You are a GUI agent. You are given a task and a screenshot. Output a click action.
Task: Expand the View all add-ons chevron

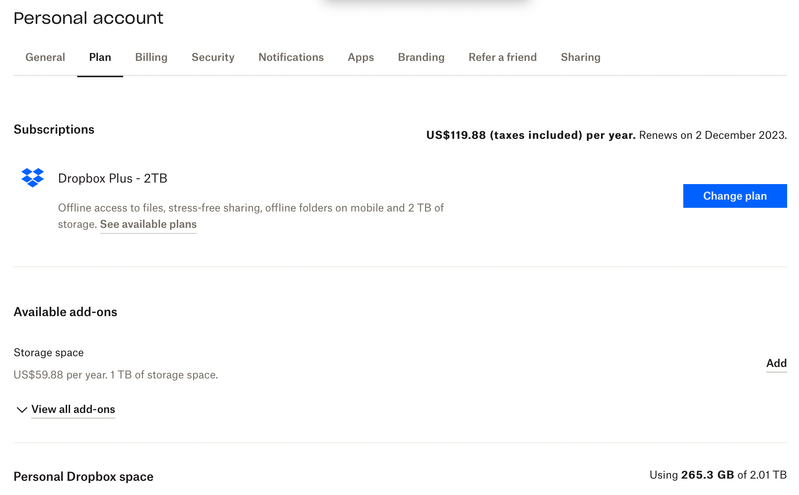click(22, 410)
